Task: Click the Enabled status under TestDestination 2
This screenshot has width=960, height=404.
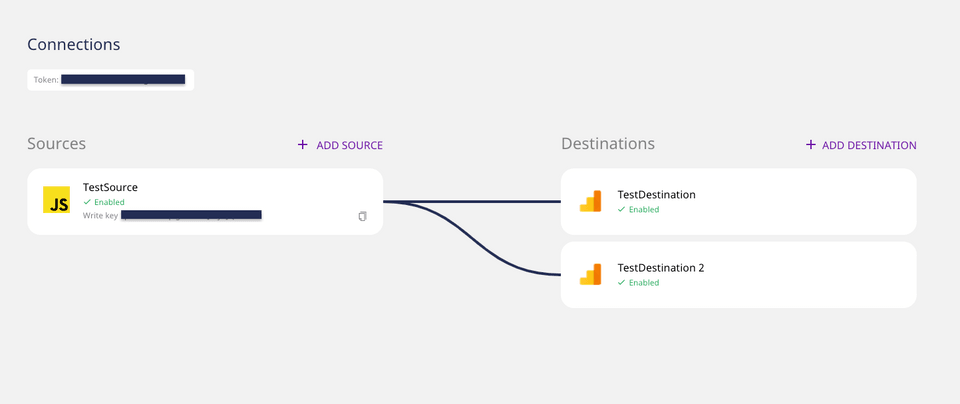Action: [x=638, y=282]
